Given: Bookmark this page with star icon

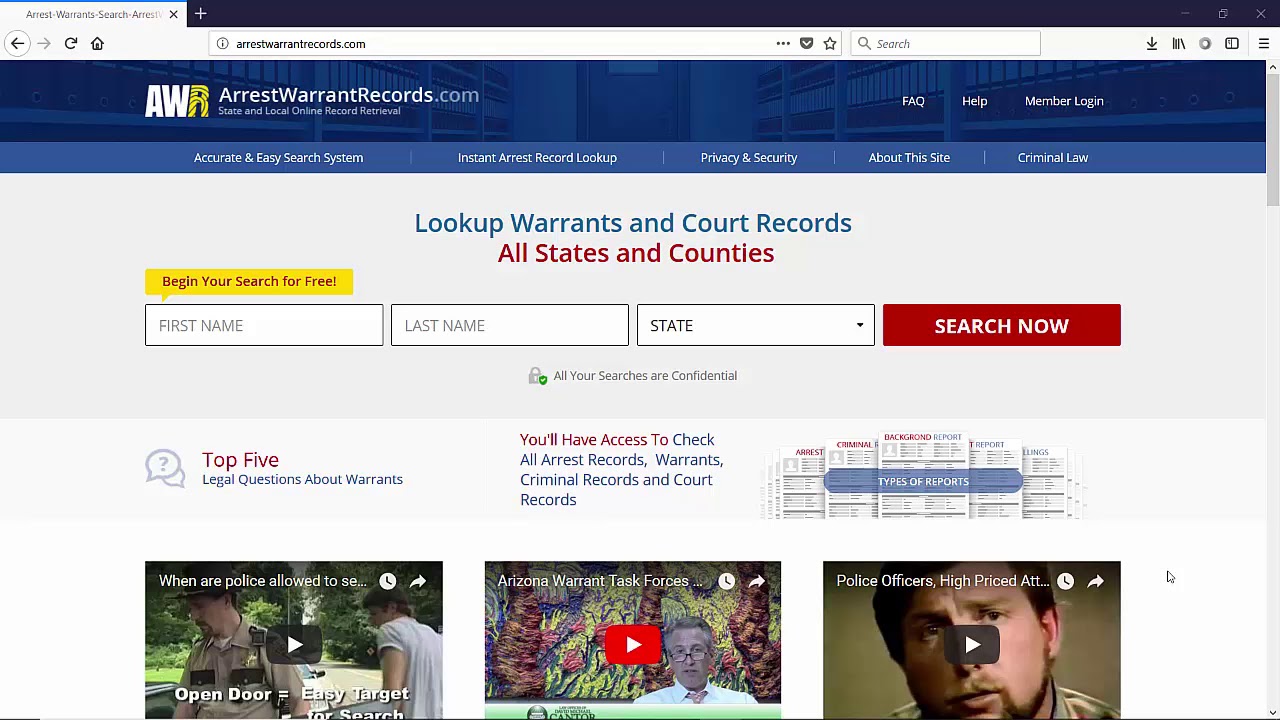Looking at the screenshot, I should [830, 44].
